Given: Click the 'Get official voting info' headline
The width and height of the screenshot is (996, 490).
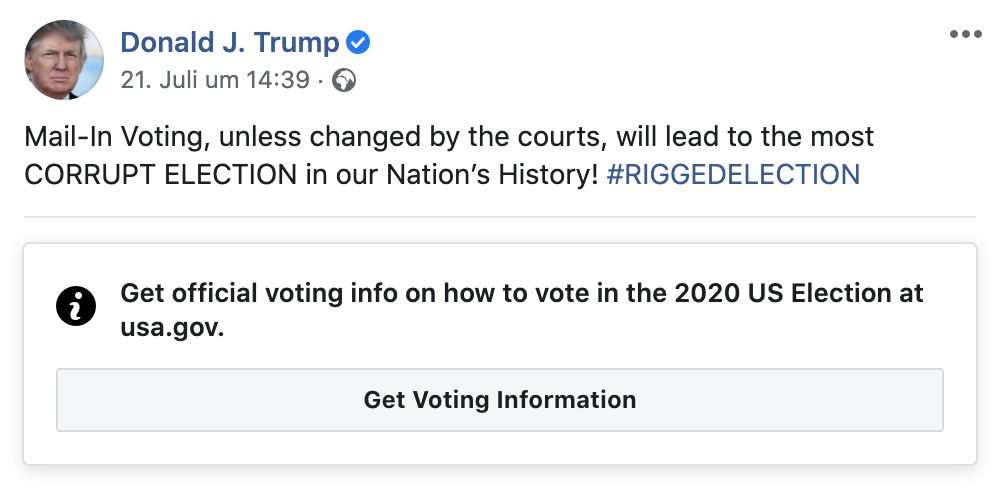Looking at the screenshot, I should coord(522,311).
